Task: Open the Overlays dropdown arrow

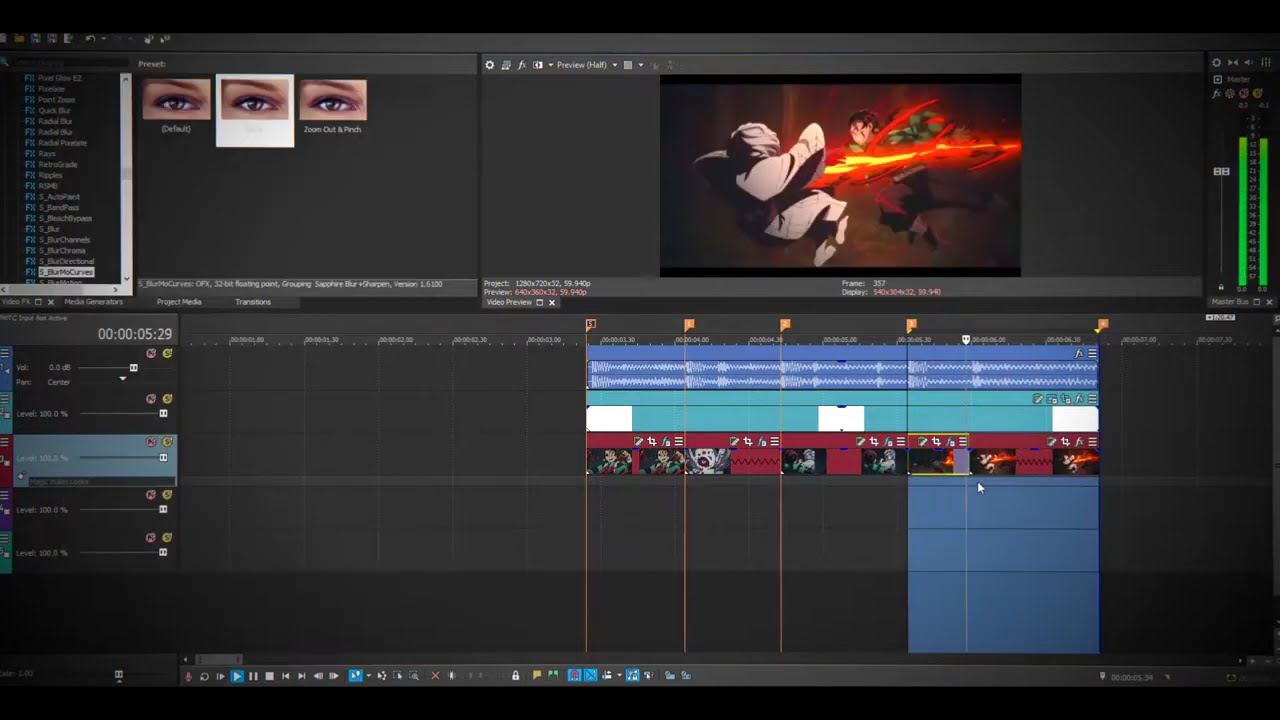Action: [x=641, y=65]
